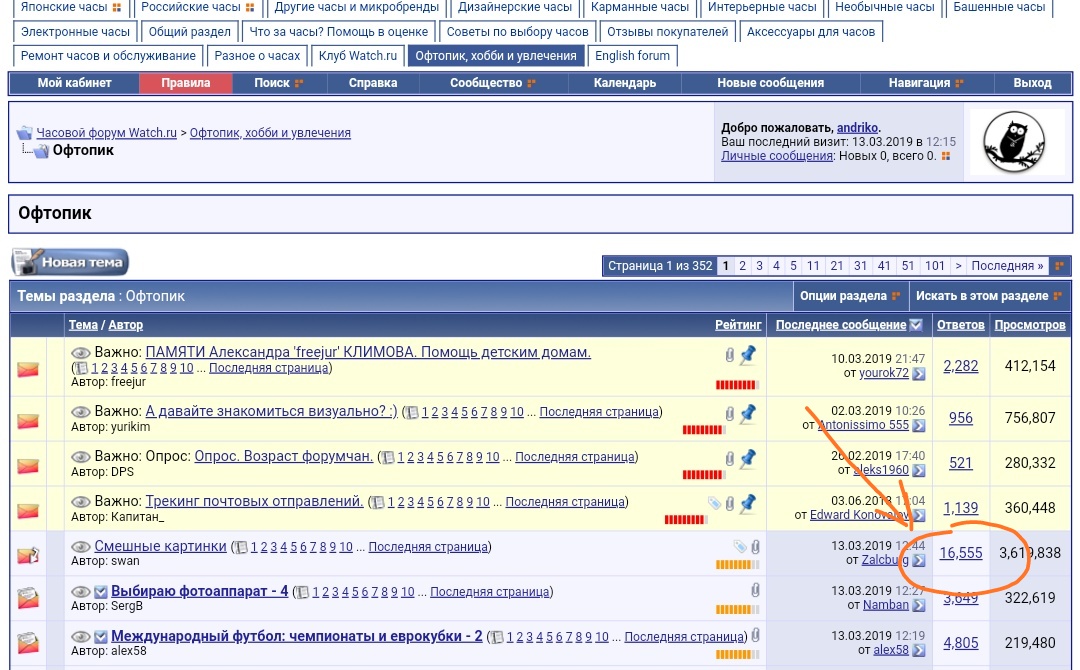The image size is (1080, 670).
Task: Open Календарь in the navigation bar
Action: [x=625, y=83]
